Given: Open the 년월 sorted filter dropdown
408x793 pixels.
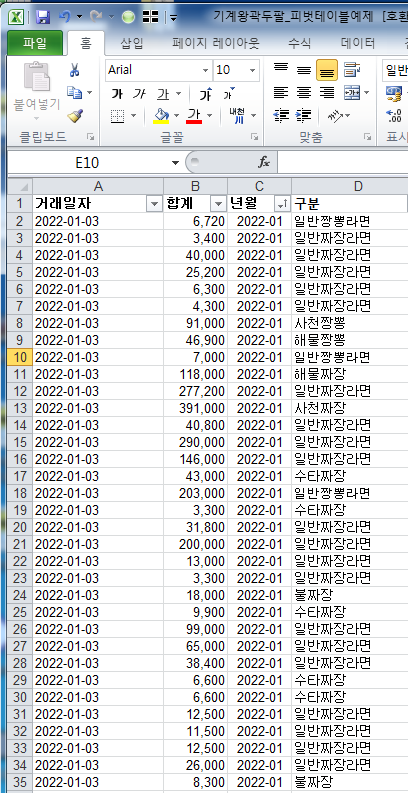Looking at the screenshot, I should coord(282,204).
